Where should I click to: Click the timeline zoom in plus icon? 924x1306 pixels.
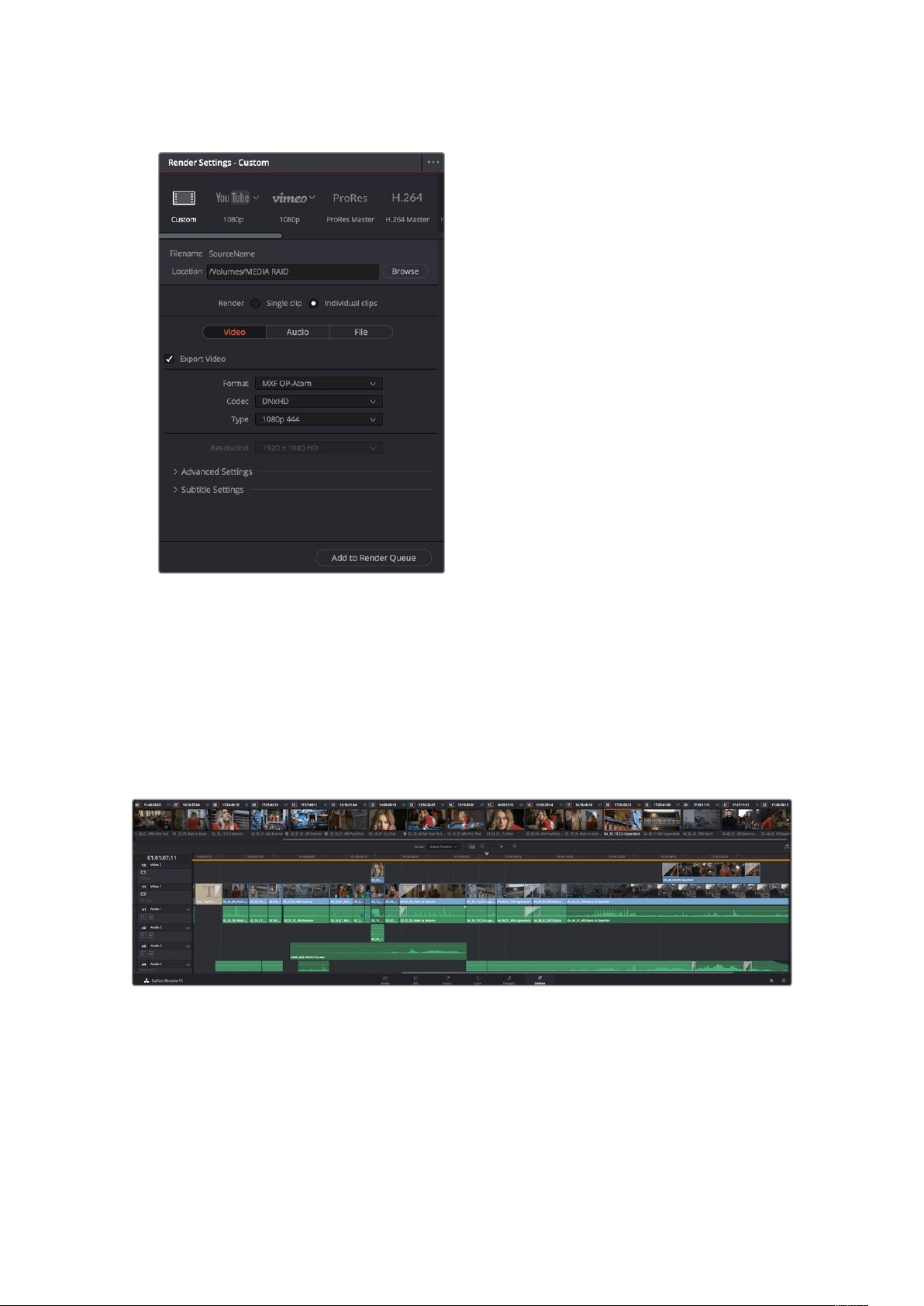(x=515, y=846)
